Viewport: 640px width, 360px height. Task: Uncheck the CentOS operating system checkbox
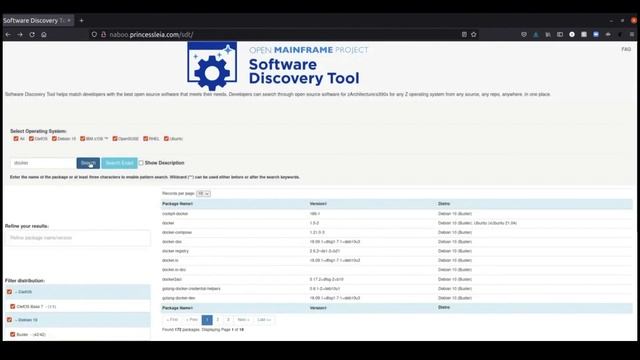[31, 139]
